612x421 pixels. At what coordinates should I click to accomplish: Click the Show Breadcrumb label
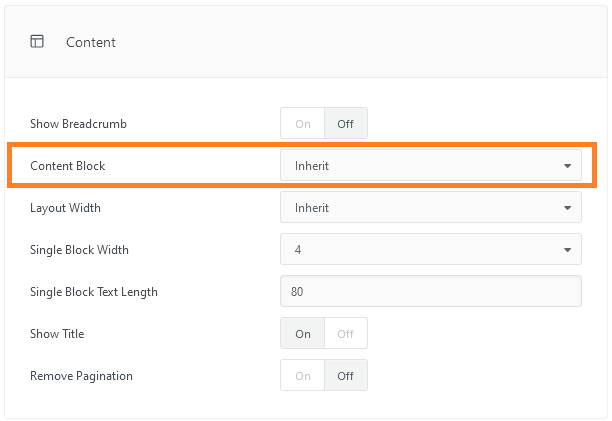tap(78, 124)
